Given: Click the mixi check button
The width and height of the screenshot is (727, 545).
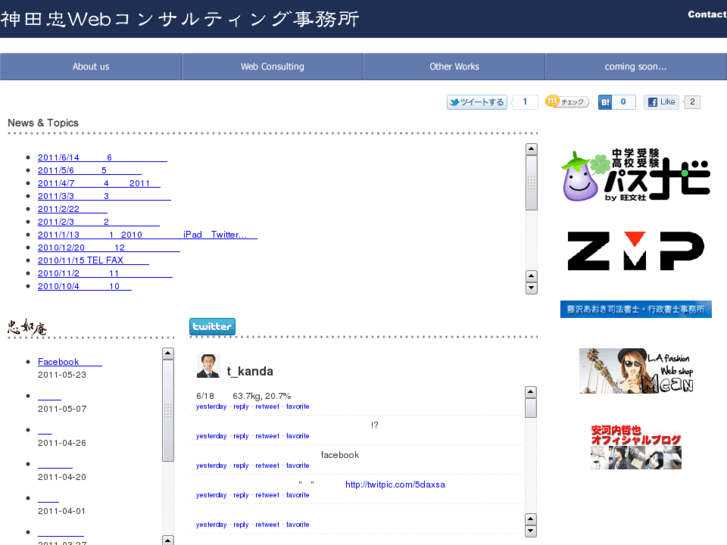Looking at the screenshot, I should (x=567, y=102).
